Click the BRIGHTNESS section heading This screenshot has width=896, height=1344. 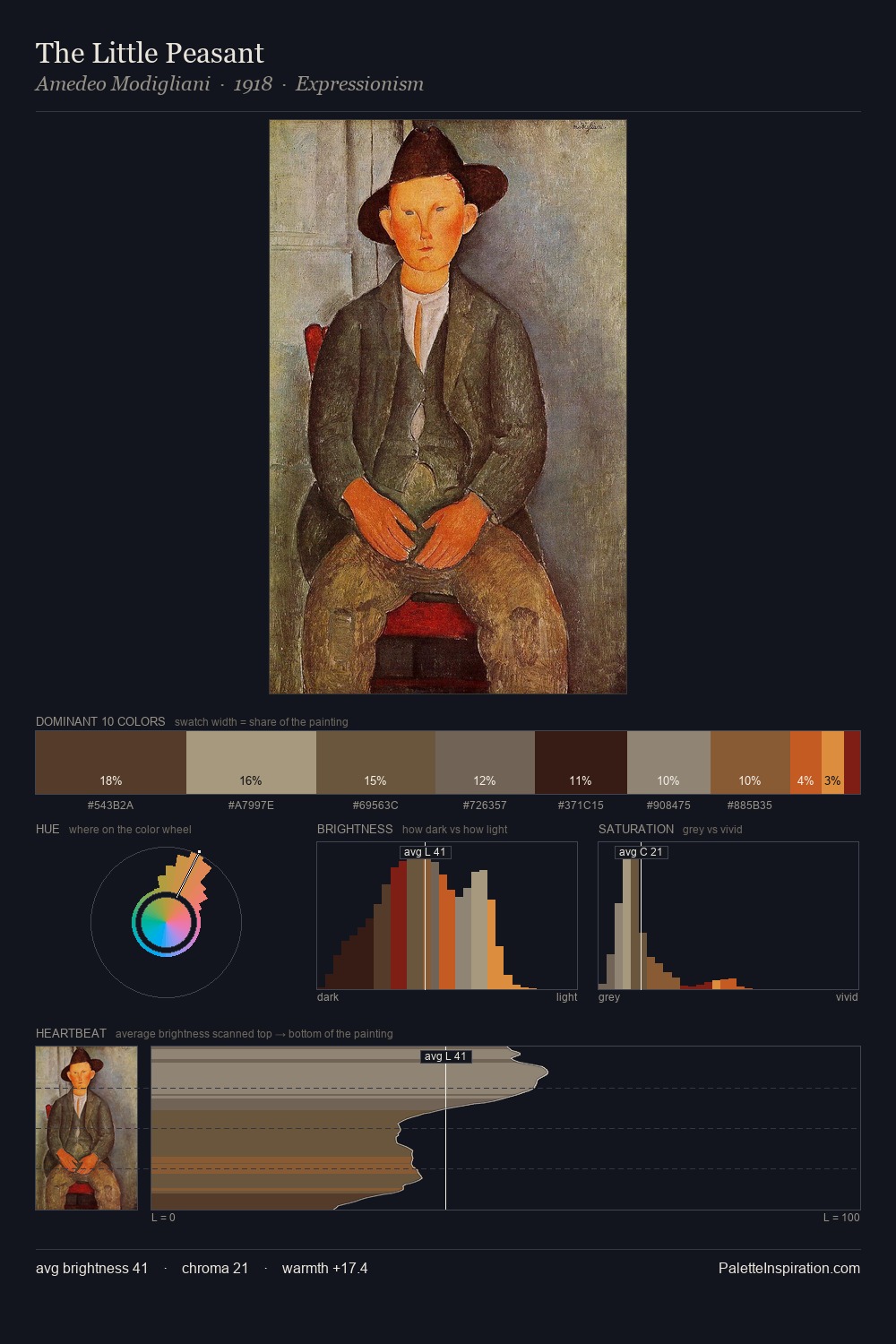(x=355, y=829)
